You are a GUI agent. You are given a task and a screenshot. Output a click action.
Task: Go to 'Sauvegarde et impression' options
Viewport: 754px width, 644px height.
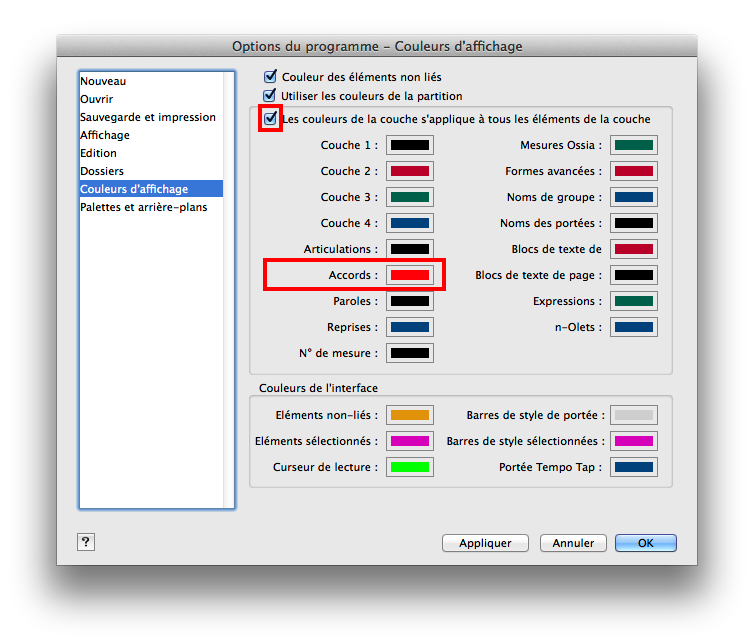pyautogui.click(x=148, y=117)
